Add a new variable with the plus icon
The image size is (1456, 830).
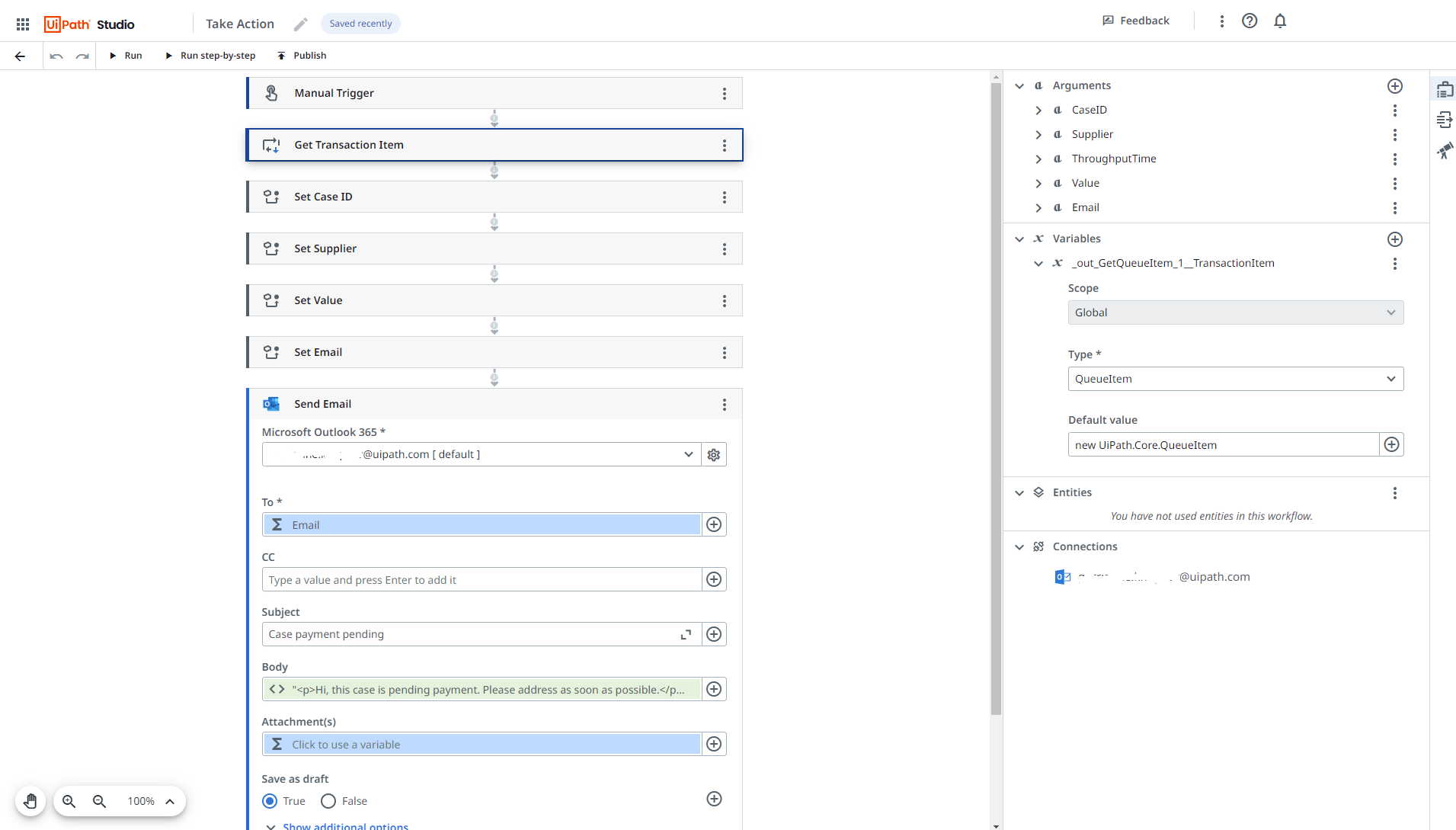tap(1396, 239)
